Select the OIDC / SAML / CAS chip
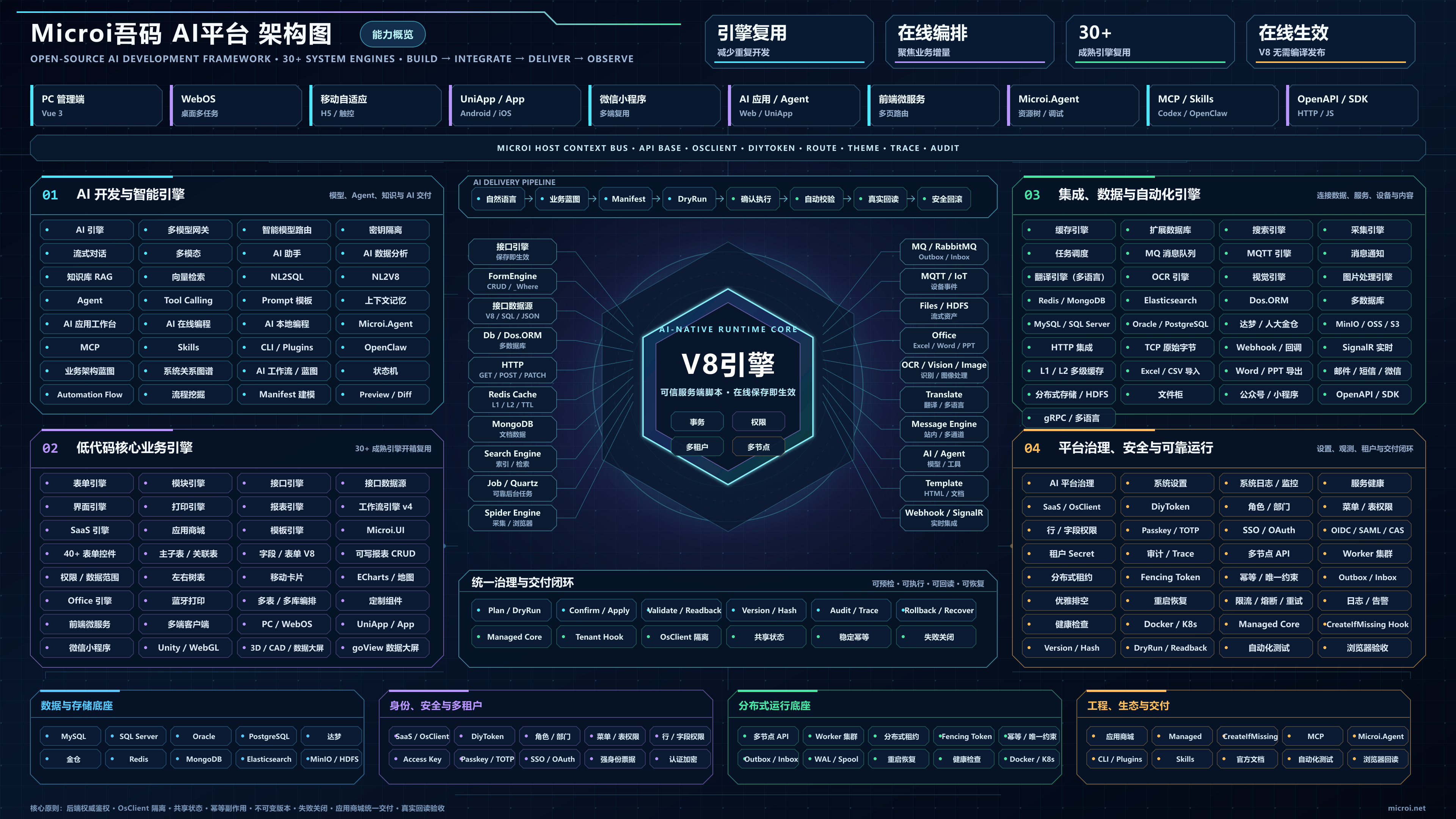The width and height of the screenshot is (1456, 819). pos(1364,531)
